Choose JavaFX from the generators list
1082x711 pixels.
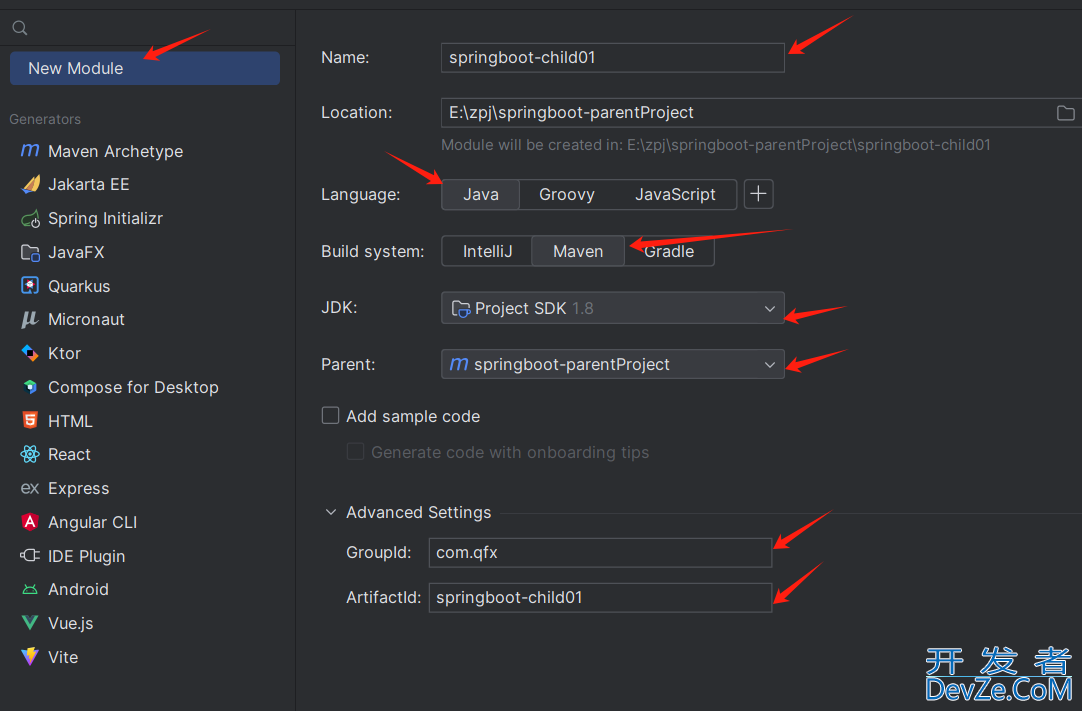[x=76, y=253]
